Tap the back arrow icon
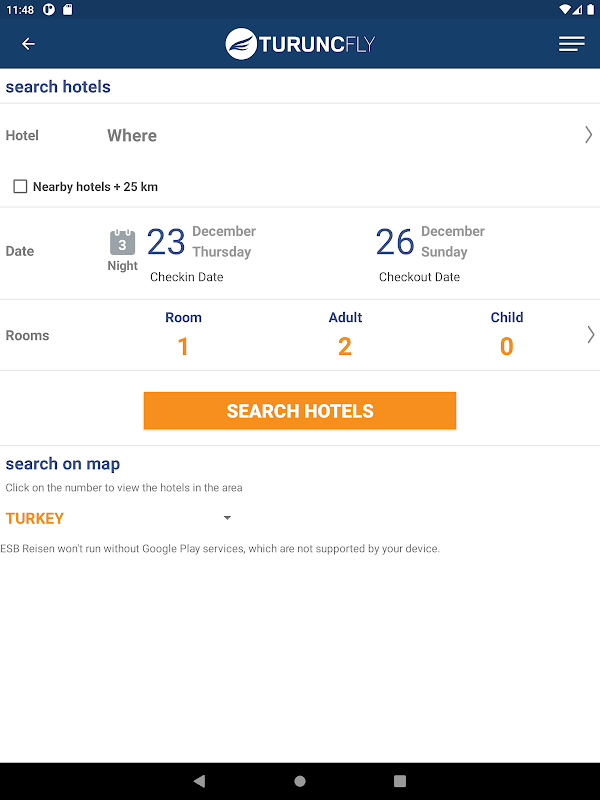Screen dimensions: 600x800 pyautogui.click(x=28, y=44)
